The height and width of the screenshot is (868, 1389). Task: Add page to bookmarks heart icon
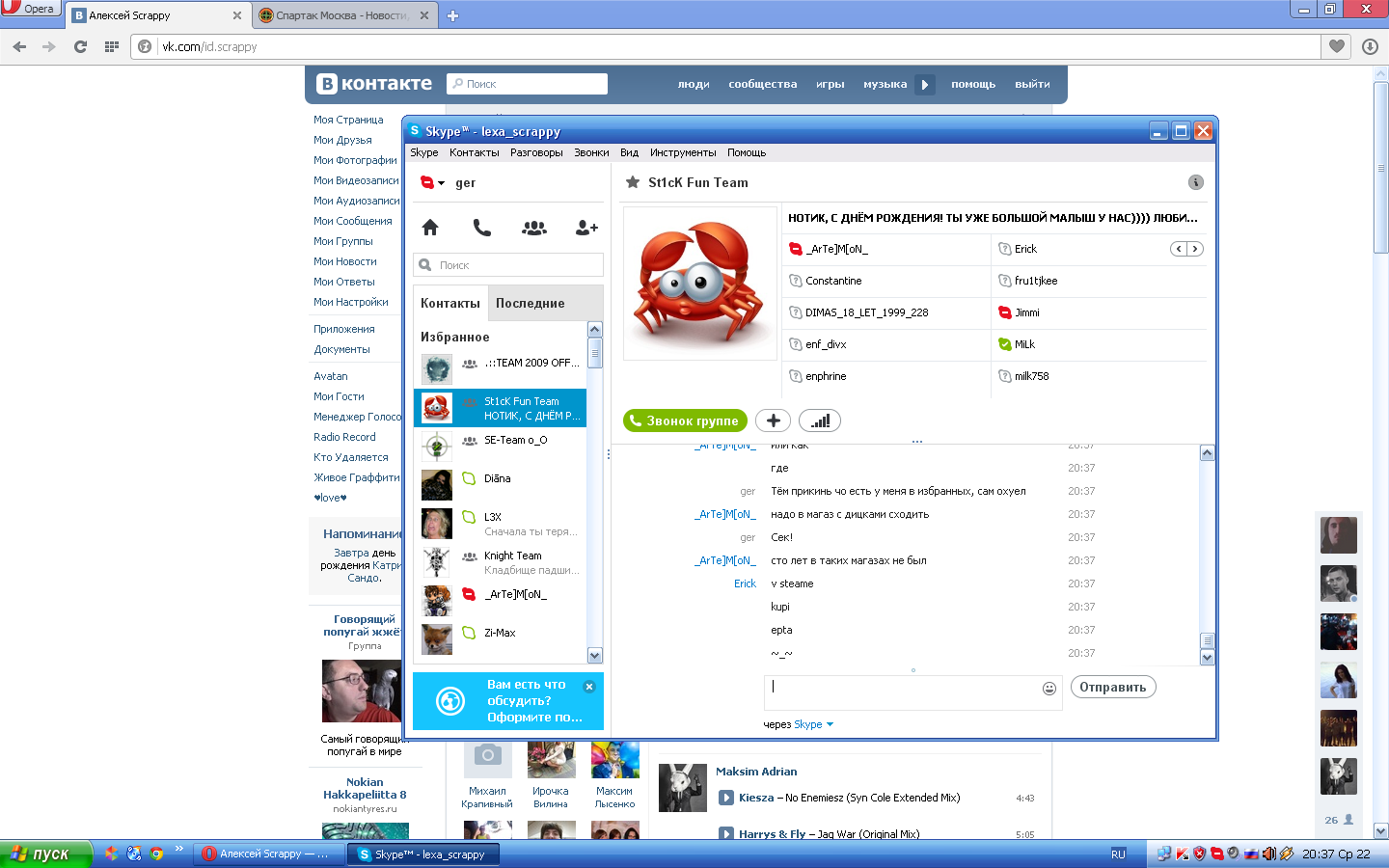1337,46
